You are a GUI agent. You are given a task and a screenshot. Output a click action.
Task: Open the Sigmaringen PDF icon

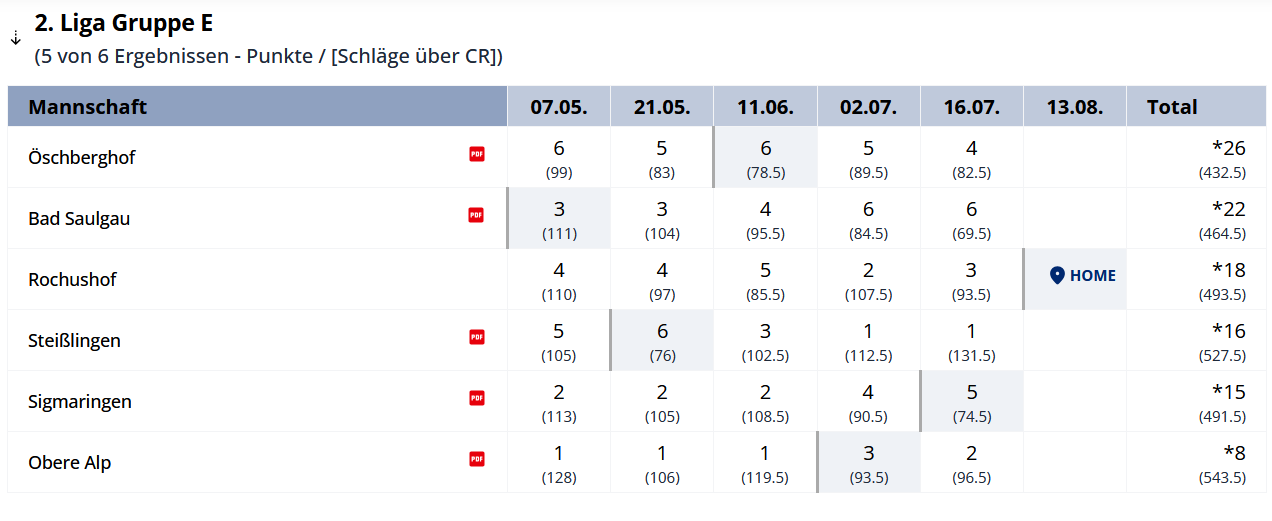tap(477, 398)
